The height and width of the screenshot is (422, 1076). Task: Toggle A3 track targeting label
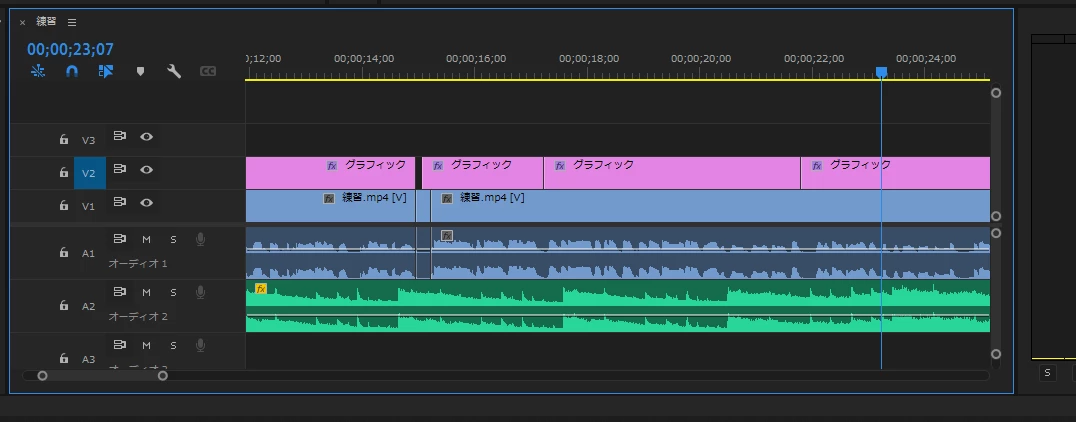pos(89,359)
